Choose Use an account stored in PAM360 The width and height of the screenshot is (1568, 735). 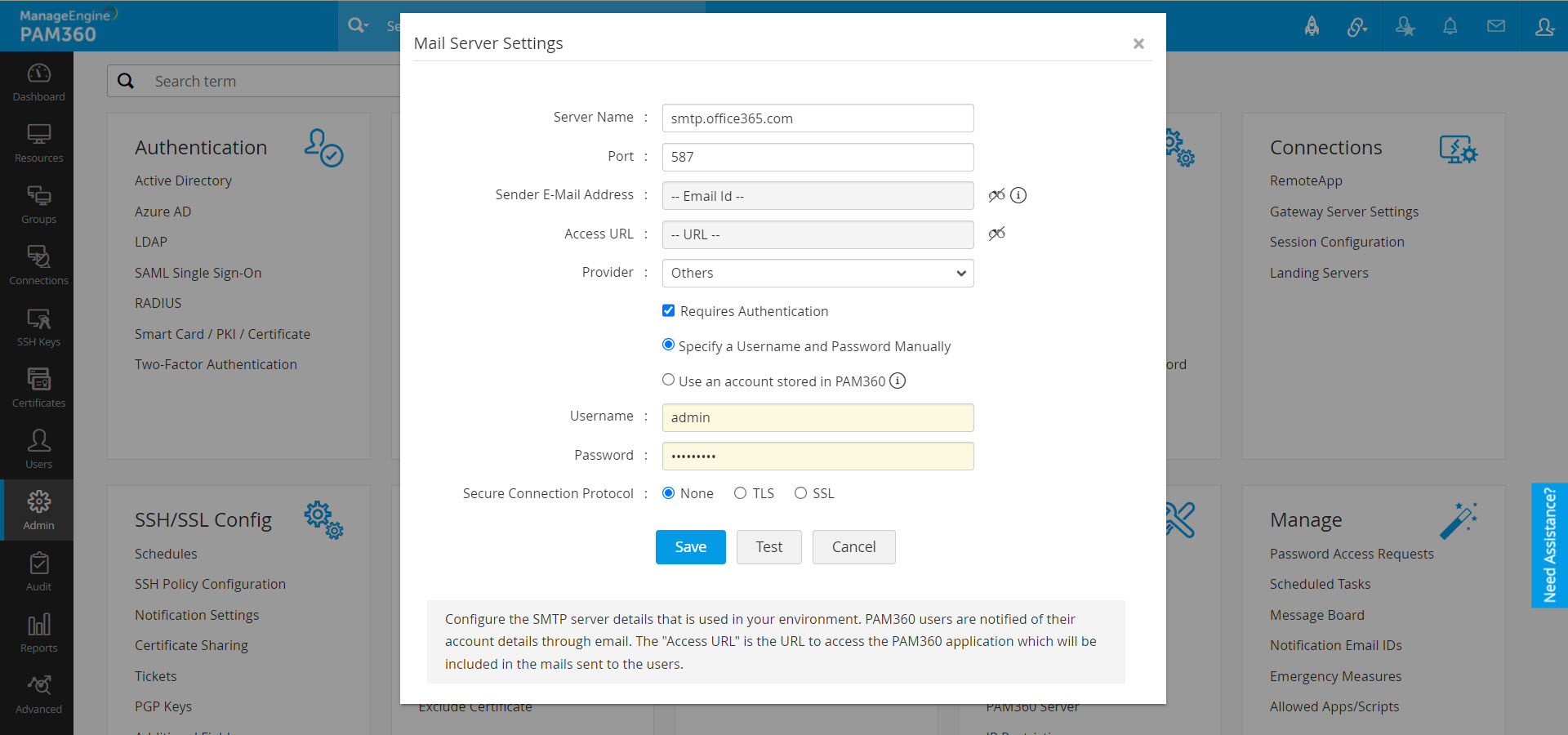tap(669, 380)
